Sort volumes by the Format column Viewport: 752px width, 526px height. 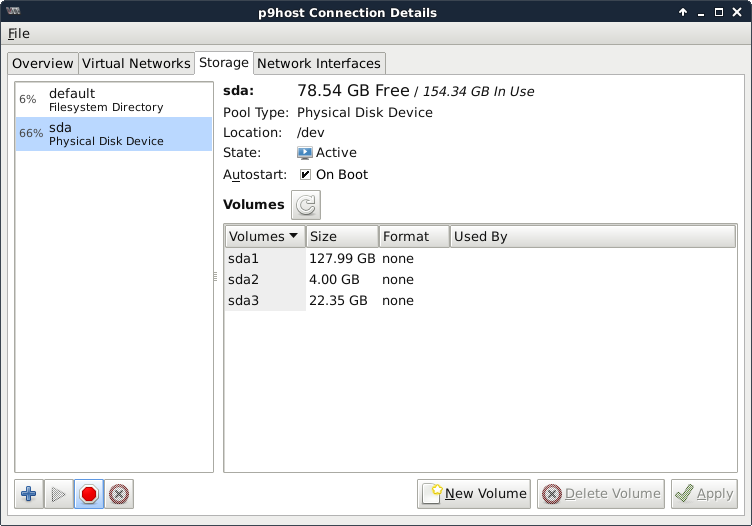(x=413, y=237)
